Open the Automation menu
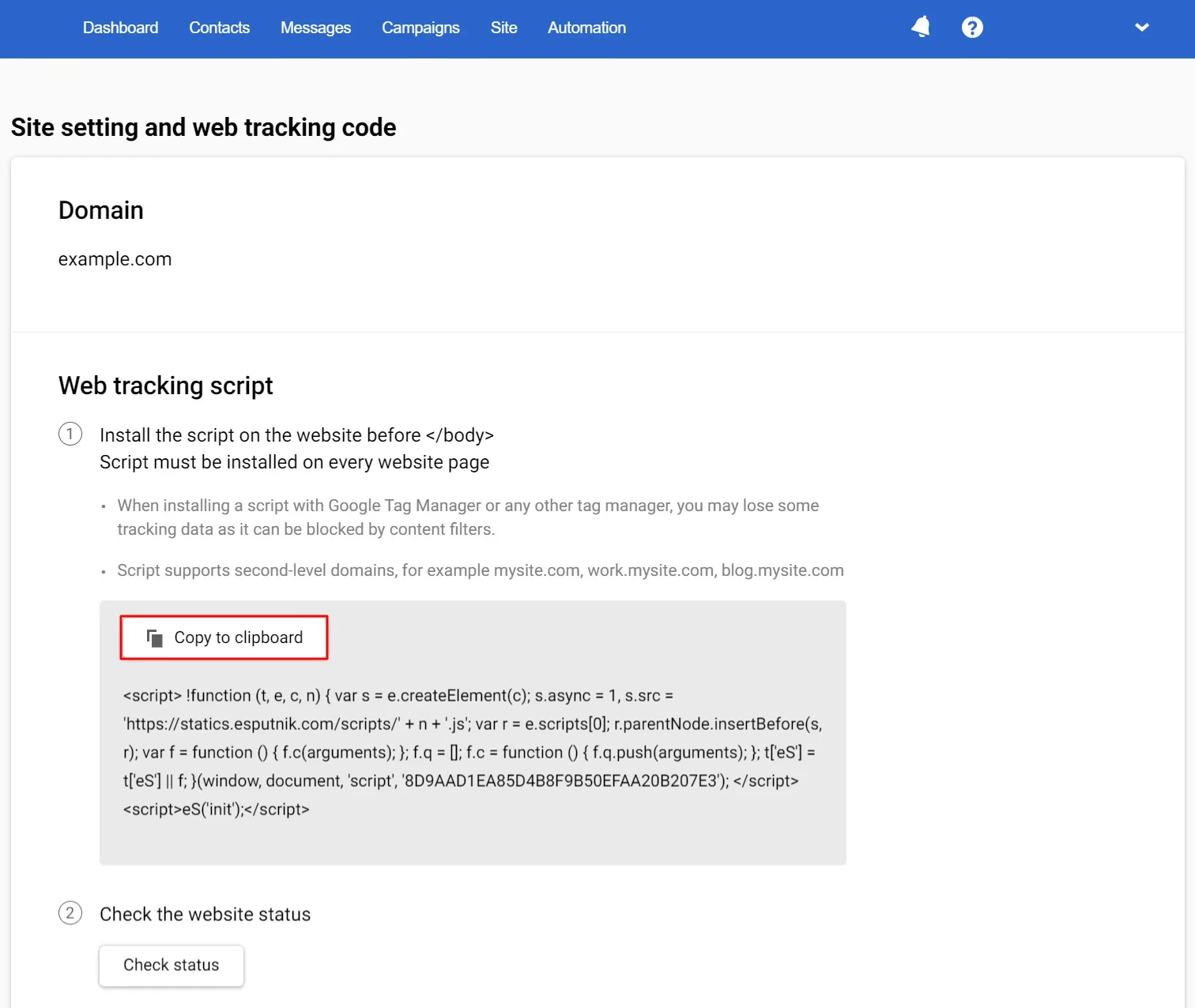The height and width of the screenshot is (1008, 1195). [586, 28]
